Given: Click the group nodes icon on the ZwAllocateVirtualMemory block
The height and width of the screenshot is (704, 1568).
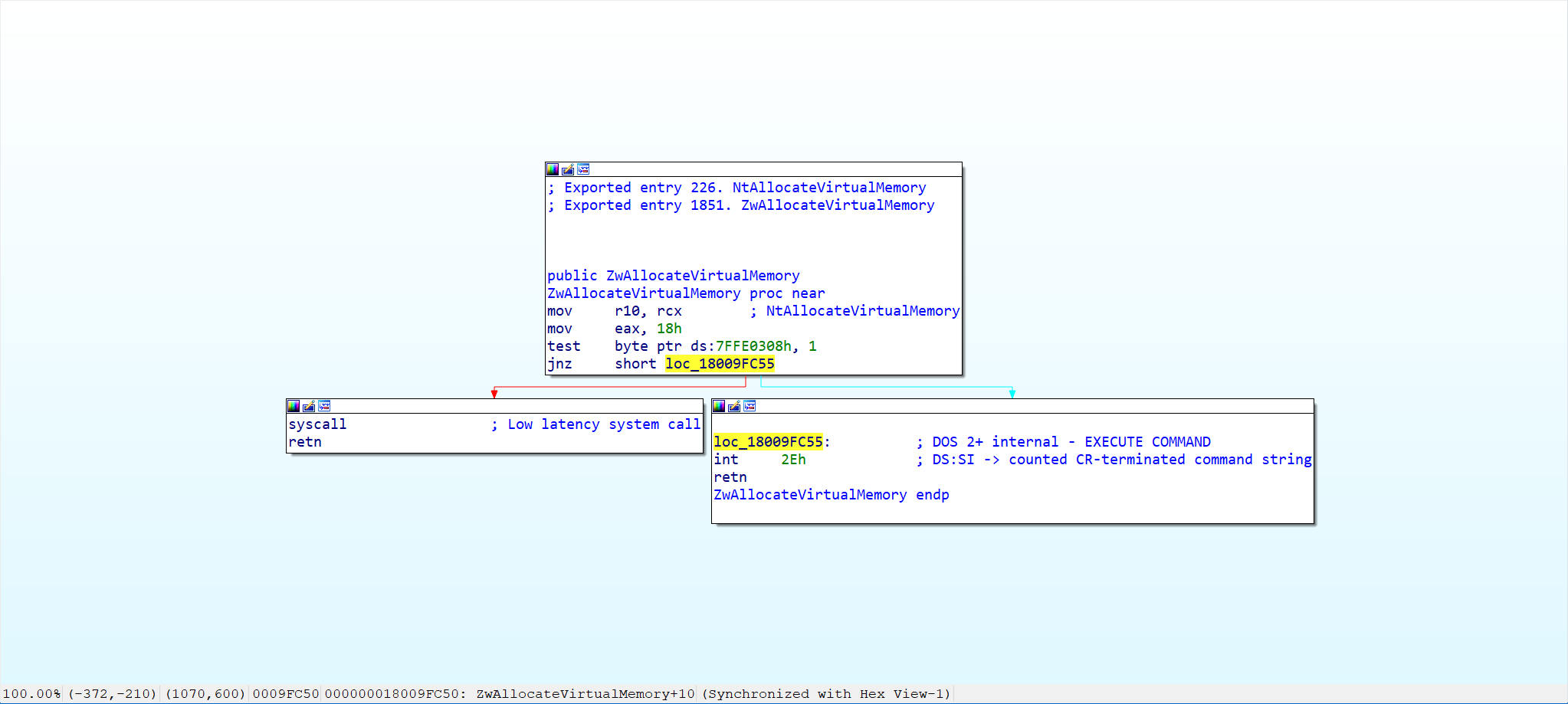Looking at the screenshot, I should click(x=583, y=169).
